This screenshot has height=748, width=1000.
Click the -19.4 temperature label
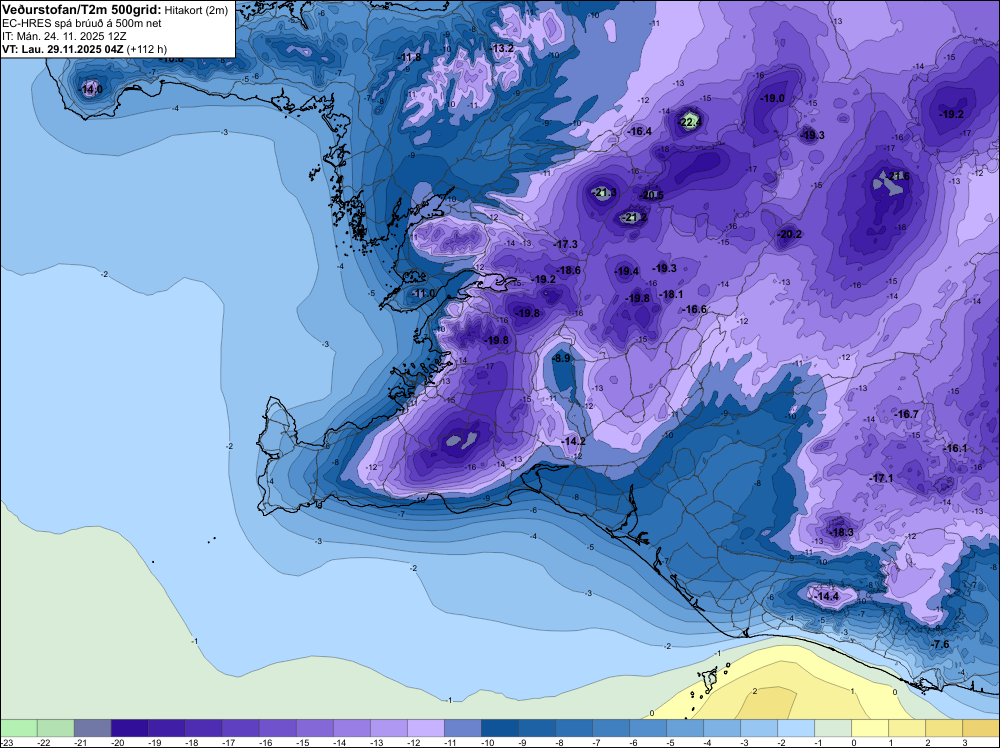point(626,271)
